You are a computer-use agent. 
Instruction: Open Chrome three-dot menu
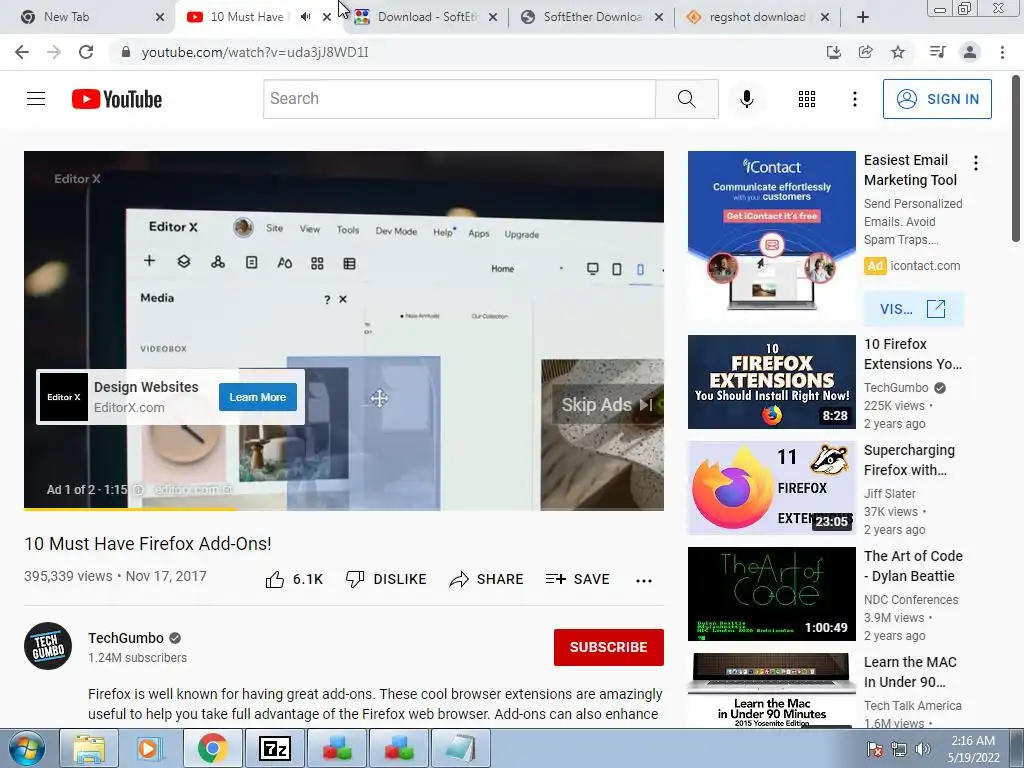tap(1002, 52)
